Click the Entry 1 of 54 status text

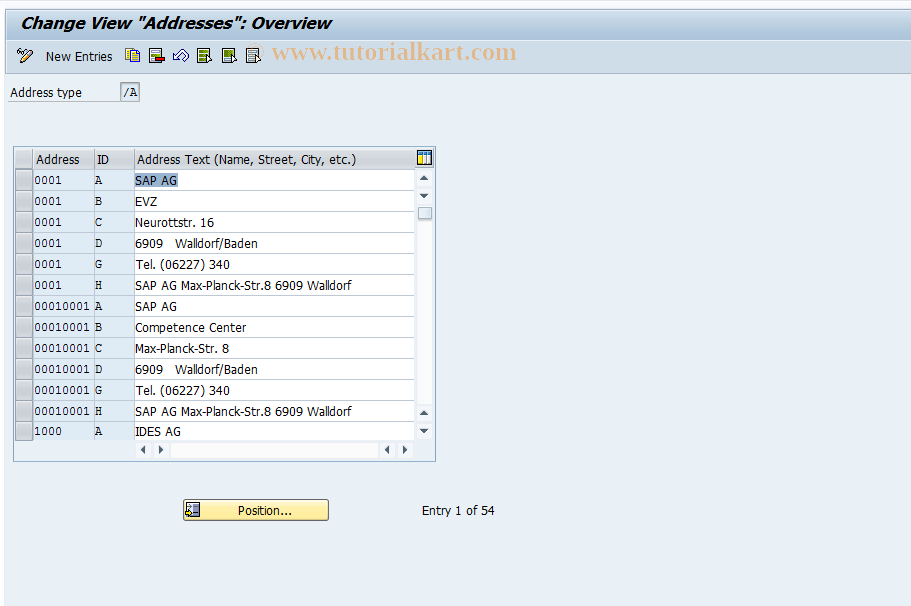(x=458, y=510)
